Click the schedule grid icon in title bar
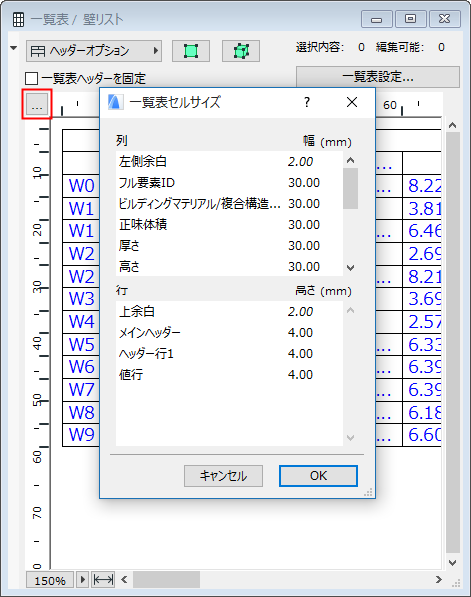Image resolution: width=471 pixels, height=597 pixels. [18, 19]
